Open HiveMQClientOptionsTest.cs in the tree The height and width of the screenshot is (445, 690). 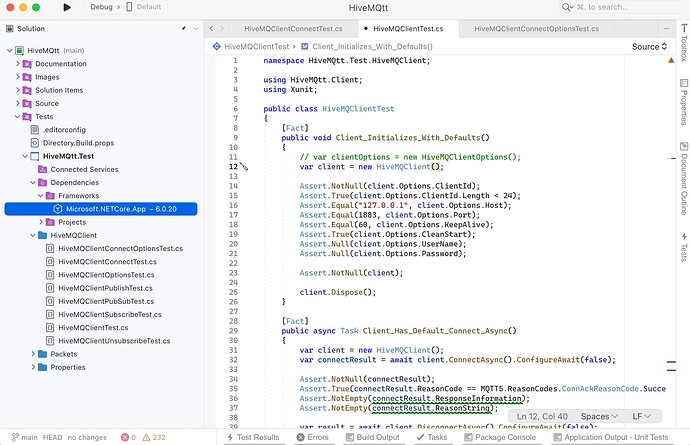coord(106,275)
